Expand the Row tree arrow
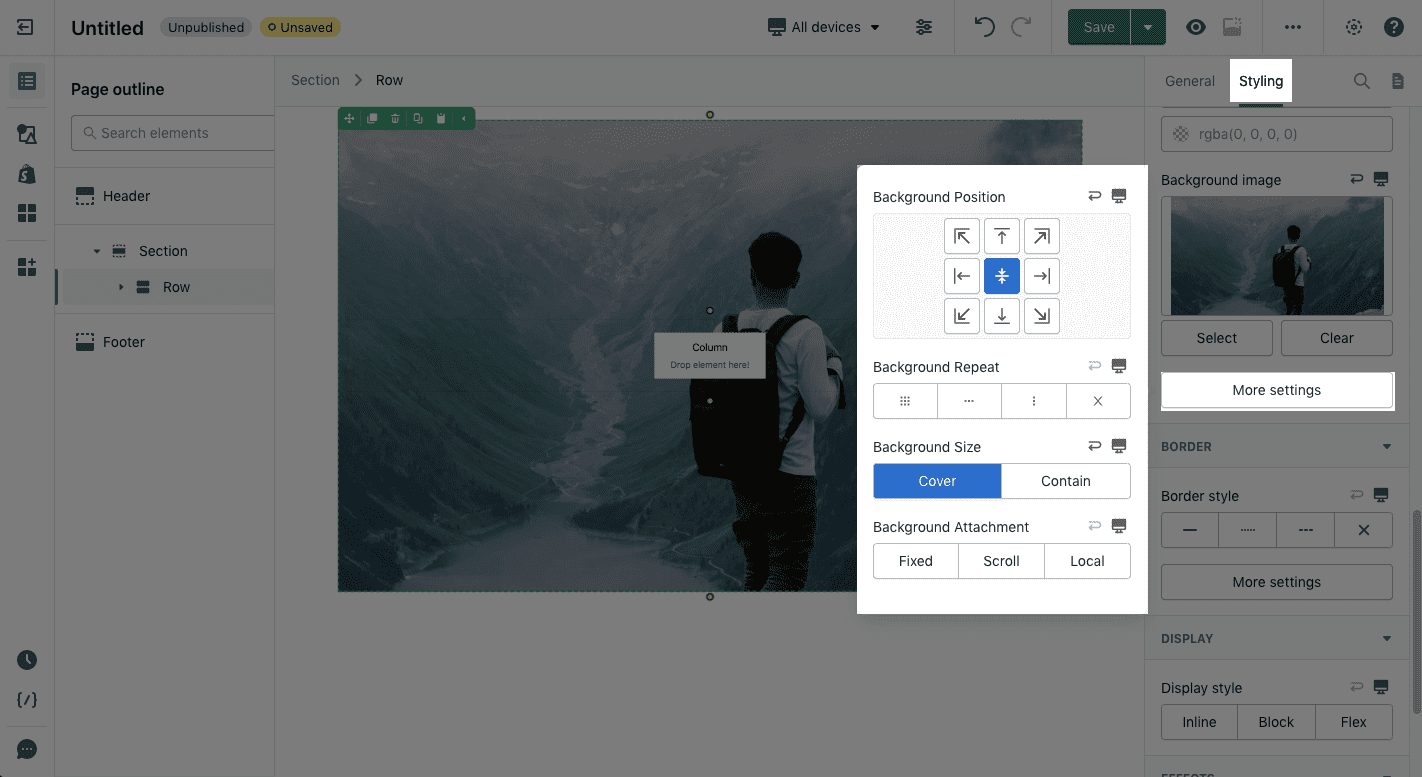Viewport: 1422px width, 777px height. pyautogui.click(x=121, y=287)
